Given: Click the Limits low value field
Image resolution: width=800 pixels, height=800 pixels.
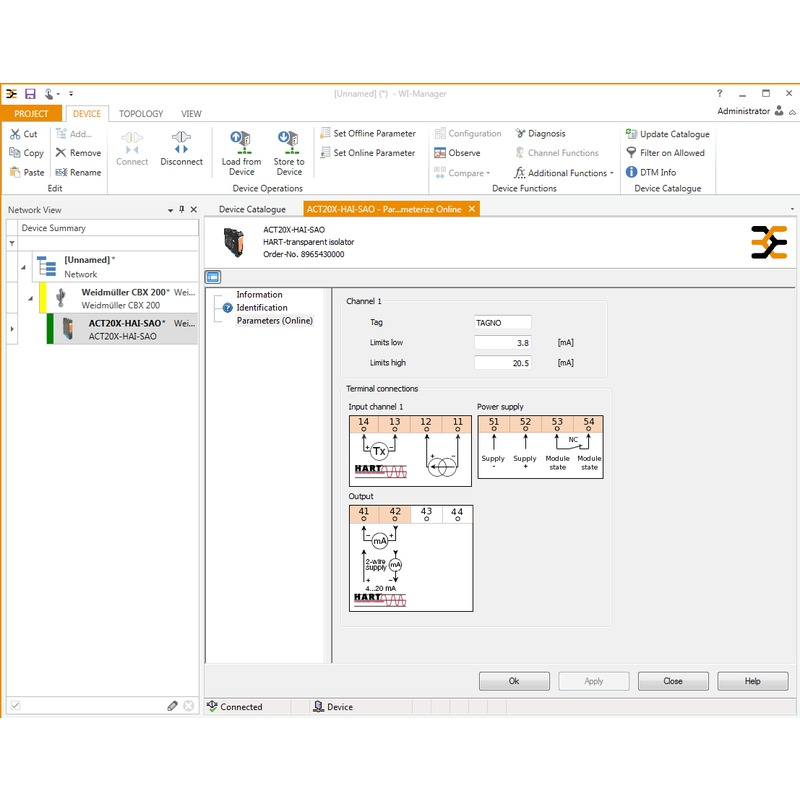Looking at the screenshot, I should tap(503, 343).
